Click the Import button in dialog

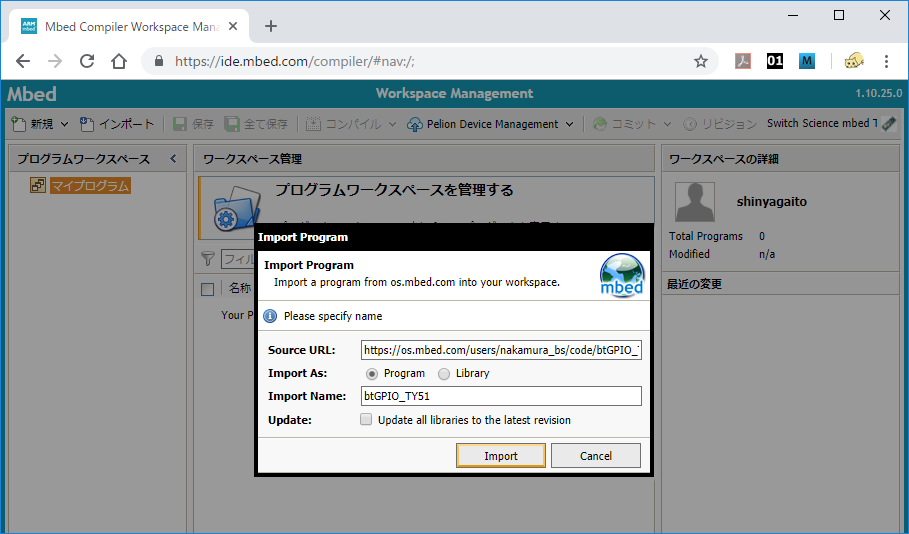pyautogui.click(x=500, y=456)
